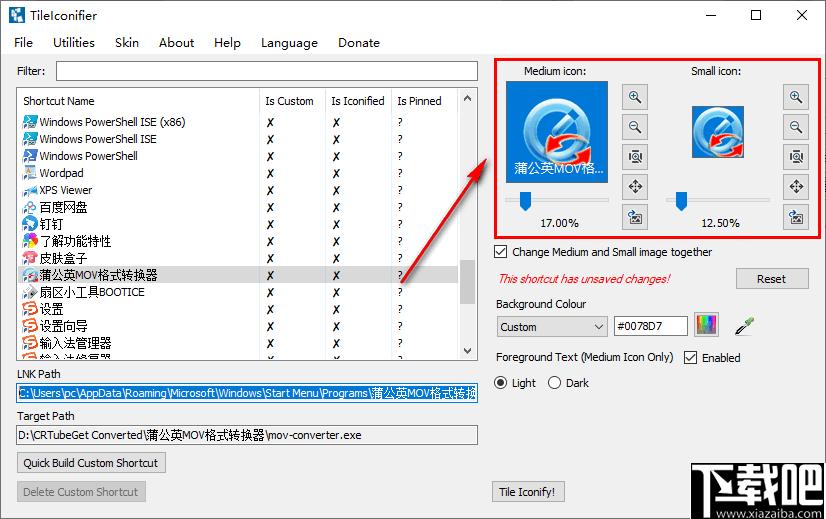Select the 了解功能特性 shortcut

point(240,241)
